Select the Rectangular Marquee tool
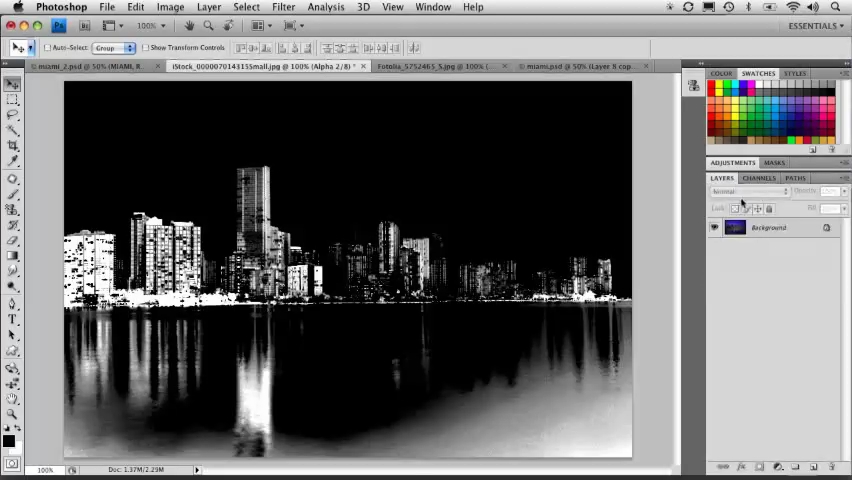The width and height of the screenshot is (852, 480). [12, 99]
